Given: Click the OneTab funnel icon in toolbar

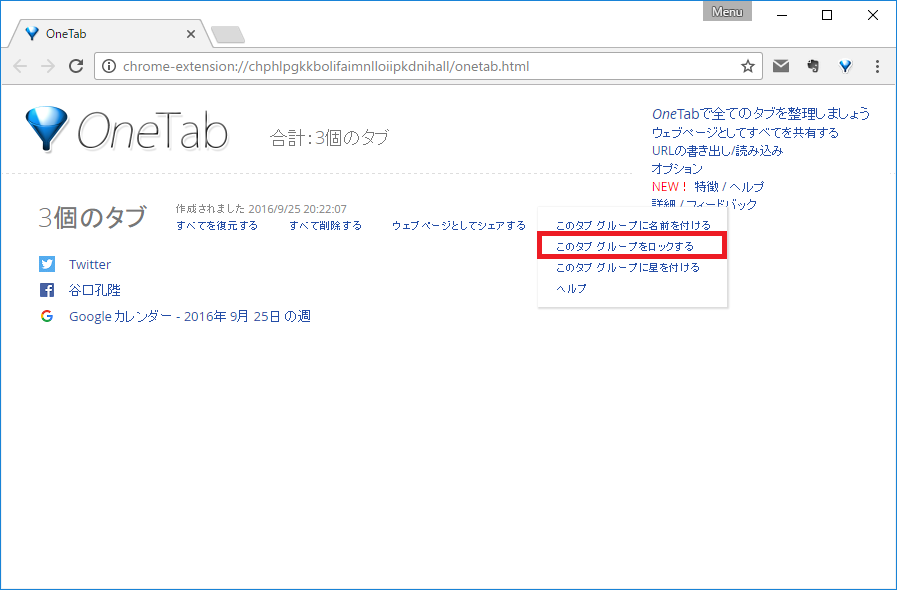Looking at the screenshot, I should pyautogui.click(x=845, y=67).
